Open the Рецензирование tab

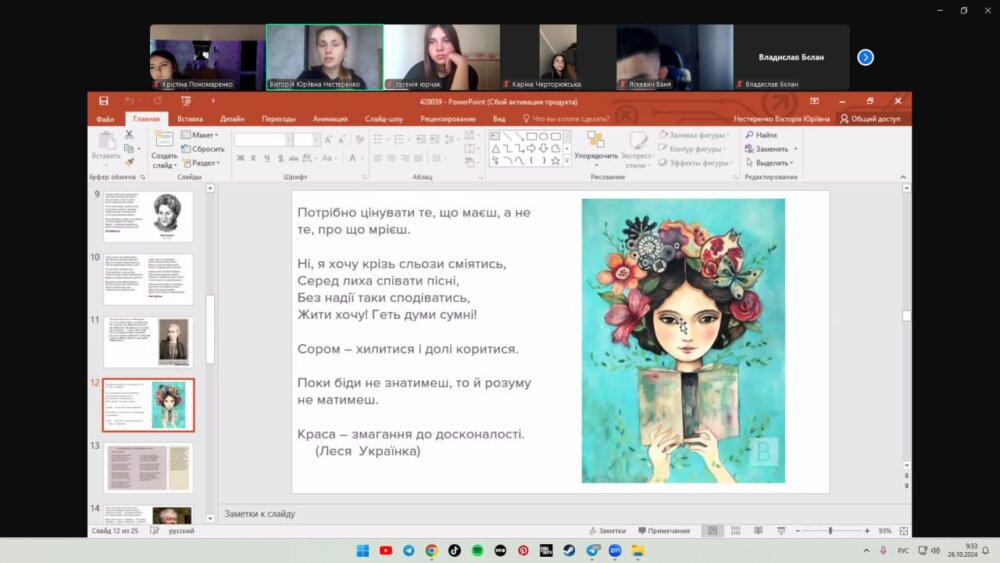[448, 119]
